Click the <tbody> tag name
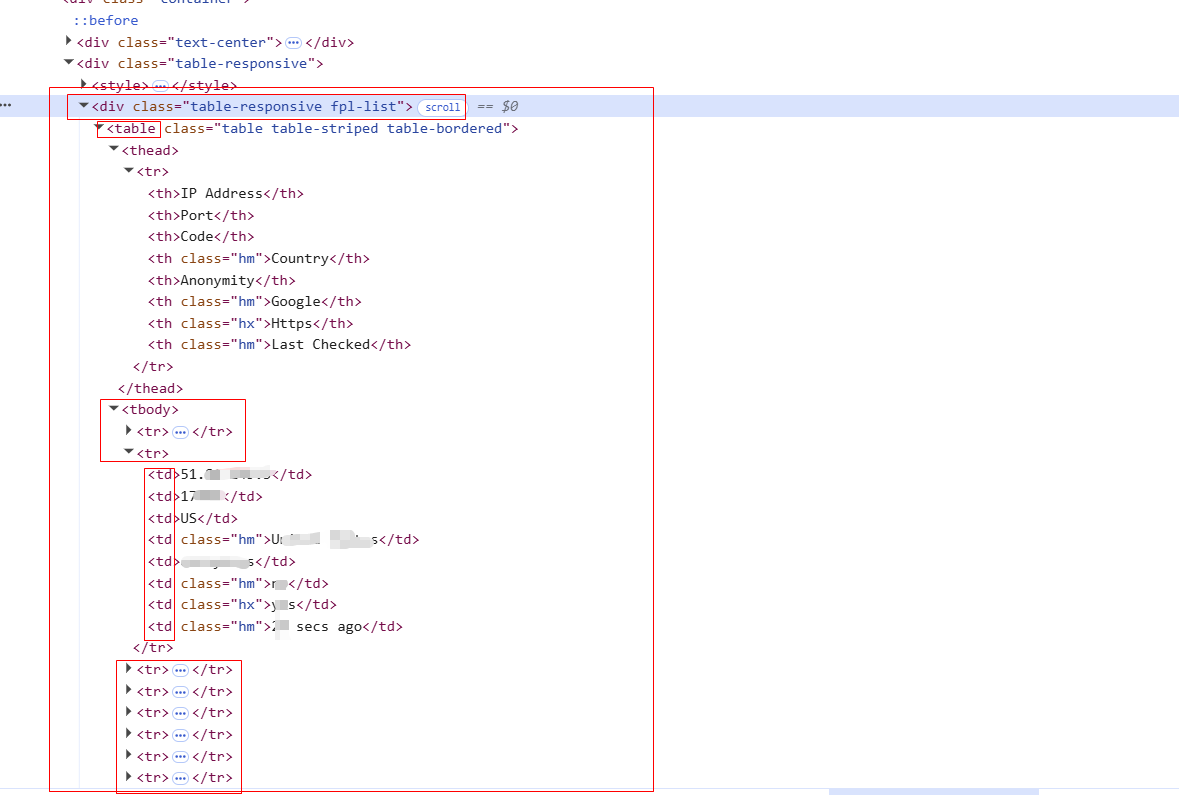The height and width of the screenshot is (795, 1179). tap(150, 409)
